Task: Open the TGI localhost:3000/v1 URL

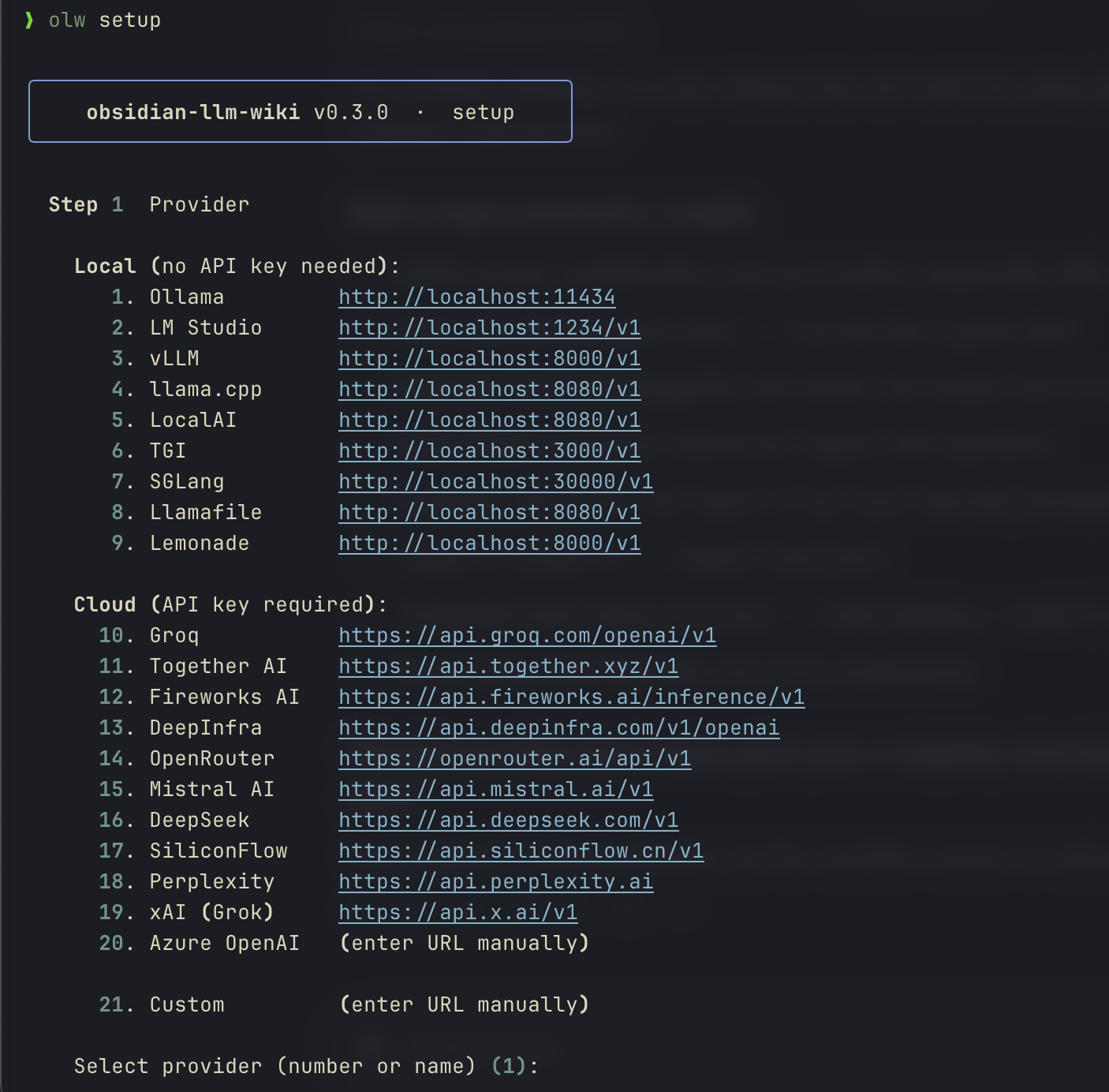Action: point(489,451)
